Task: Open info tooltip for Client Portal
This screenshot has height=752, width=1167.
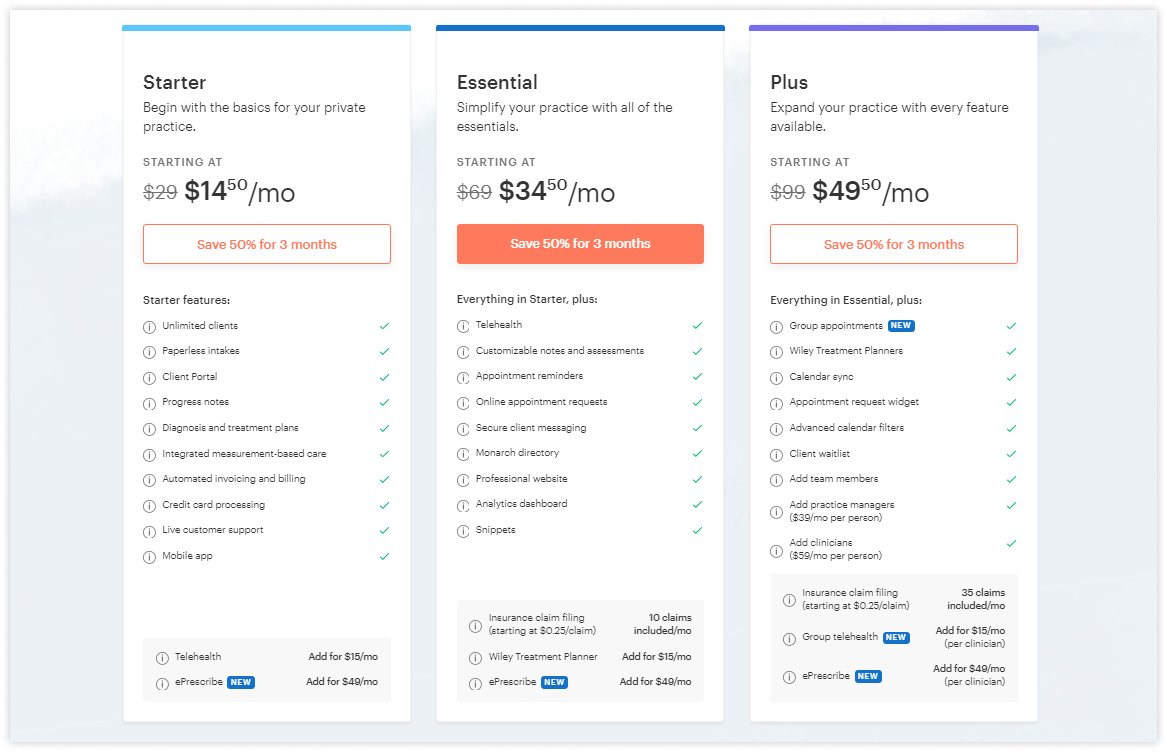Action: [x=150, y=378]
